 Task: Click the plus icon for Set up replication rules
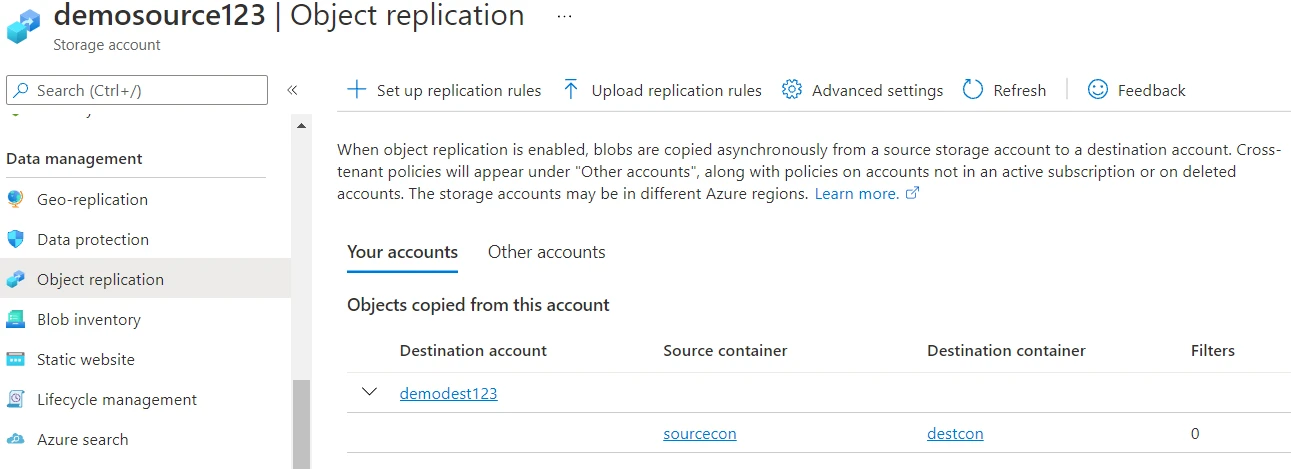pyautogui.click(x=356, y=90)
